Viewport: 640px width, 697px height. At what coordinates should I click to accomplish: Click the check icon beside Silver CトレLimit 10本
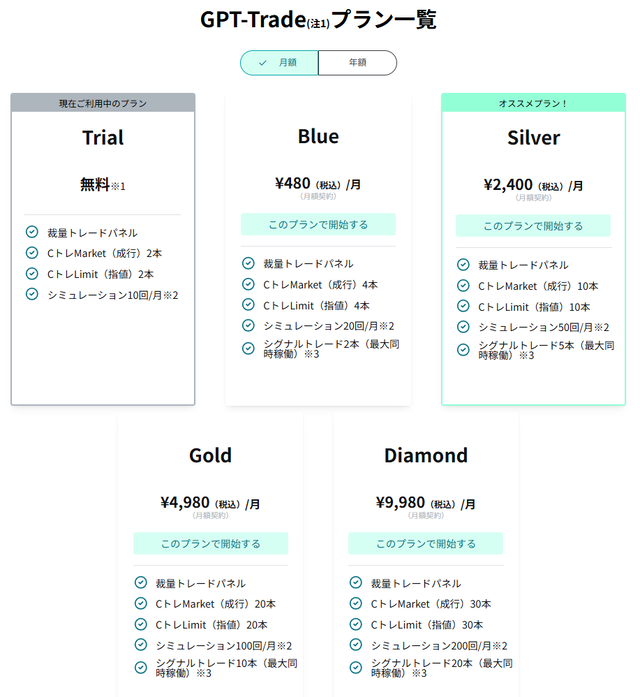tap(463, 306)
